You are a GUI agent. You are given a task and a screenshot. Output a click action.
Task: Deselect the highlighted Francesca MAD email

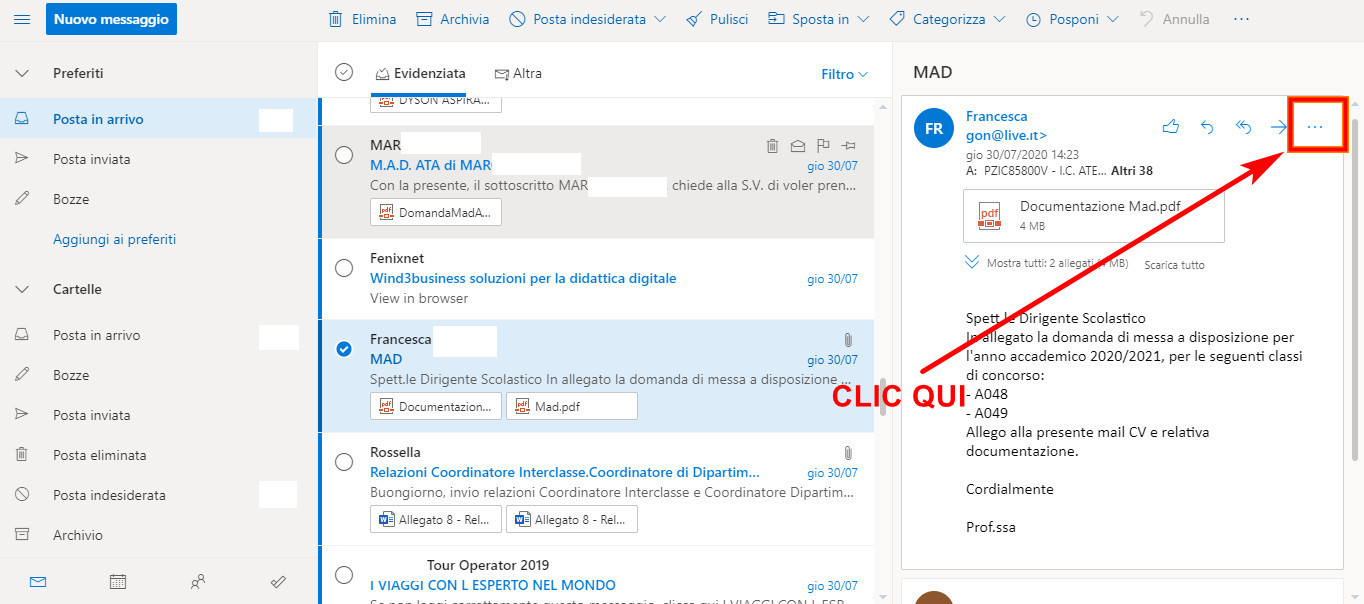coord(344,348)
